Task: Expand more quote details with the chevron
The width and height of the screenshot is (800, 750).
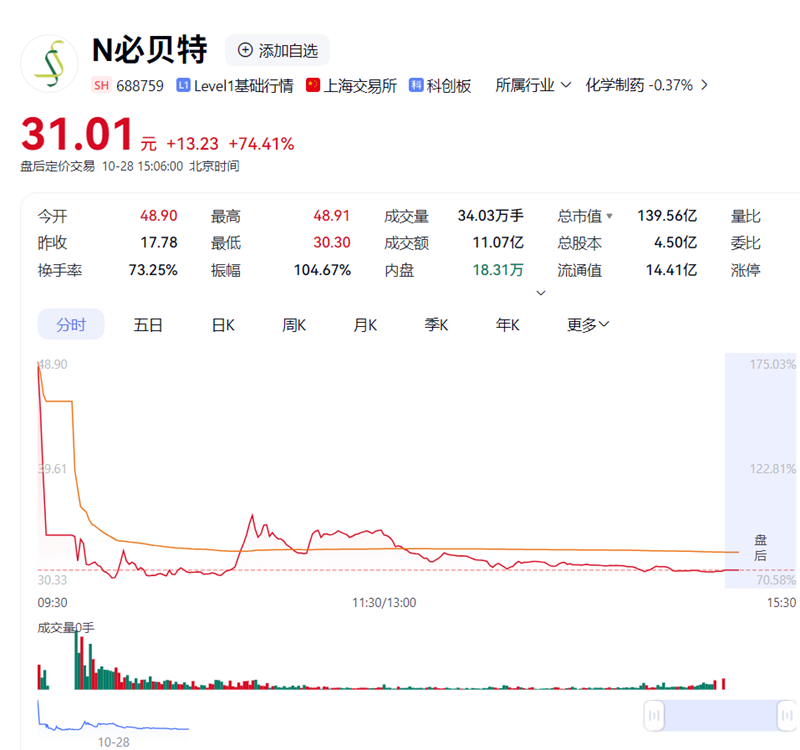Action: (541, 293)
